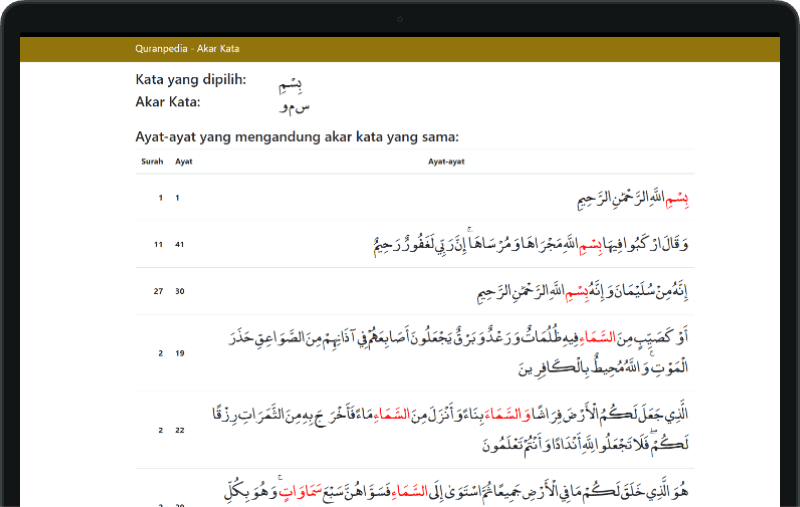This screenshot has height=507, width=800.
Task: Click the ayat number 22 cell
Action: (x=180, y=430)
